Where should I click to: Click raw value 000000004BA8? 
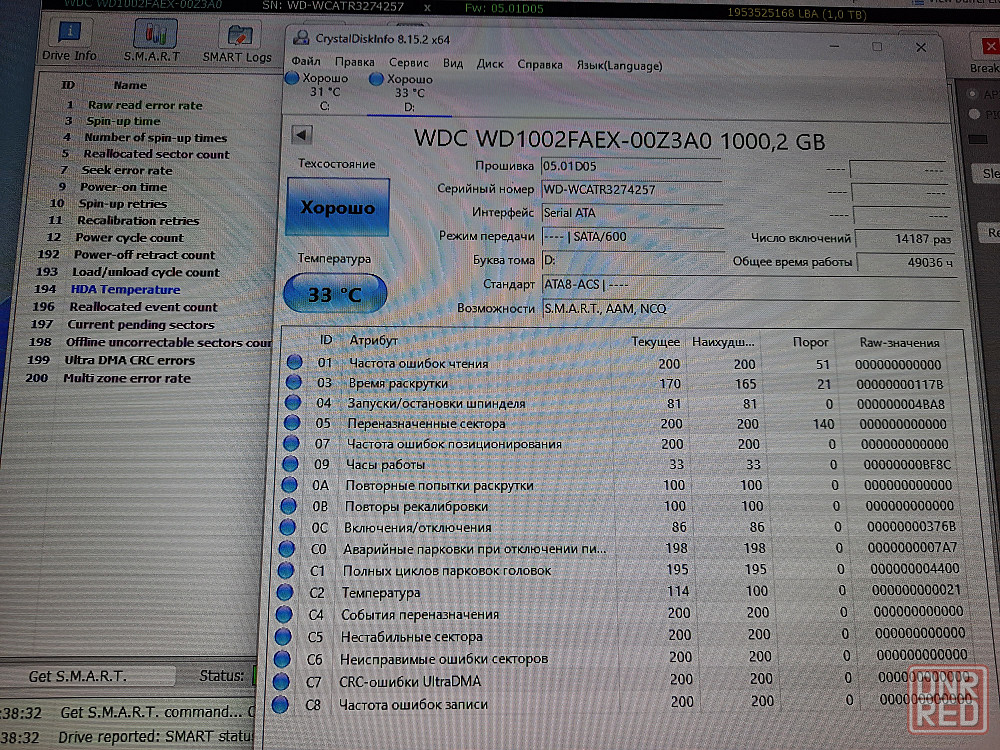point(901,404)
